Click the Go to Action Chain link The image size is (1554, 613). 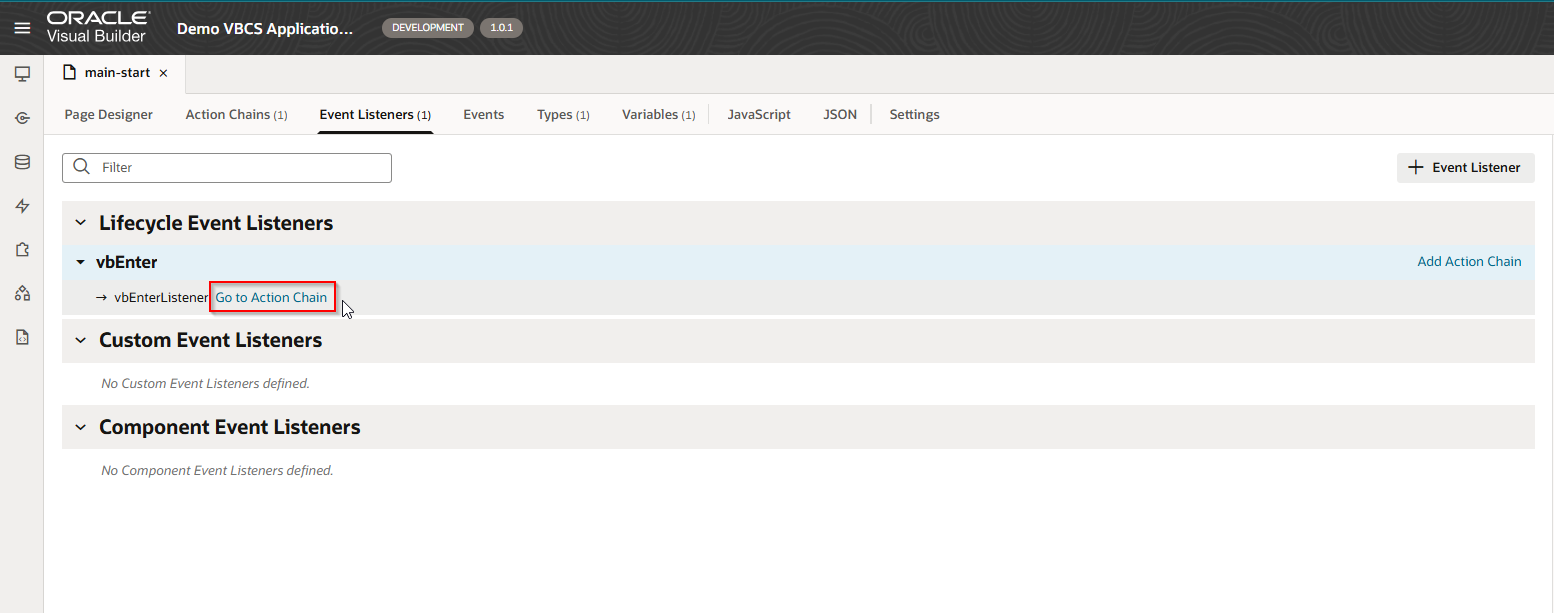point(271,297)
